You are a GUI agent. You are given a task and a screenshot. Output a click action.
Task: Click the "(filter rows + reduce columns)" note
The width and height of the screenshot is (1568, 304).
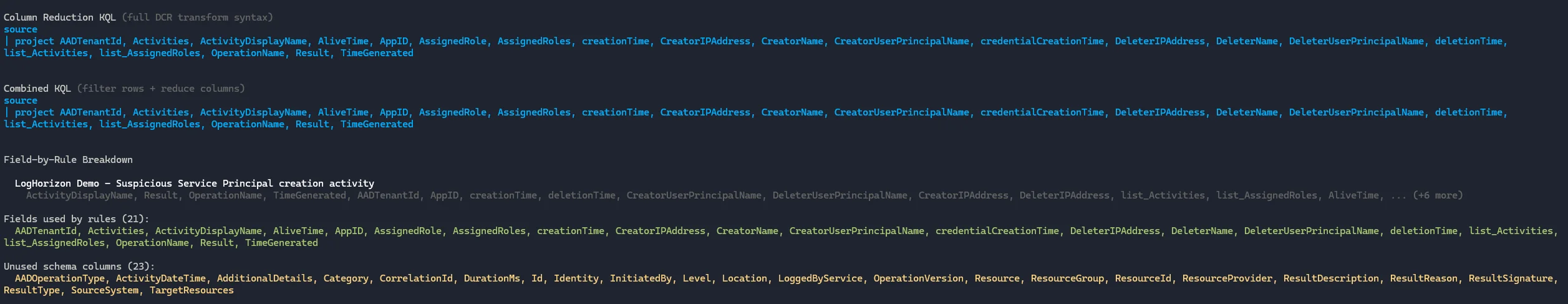(161, 89)
